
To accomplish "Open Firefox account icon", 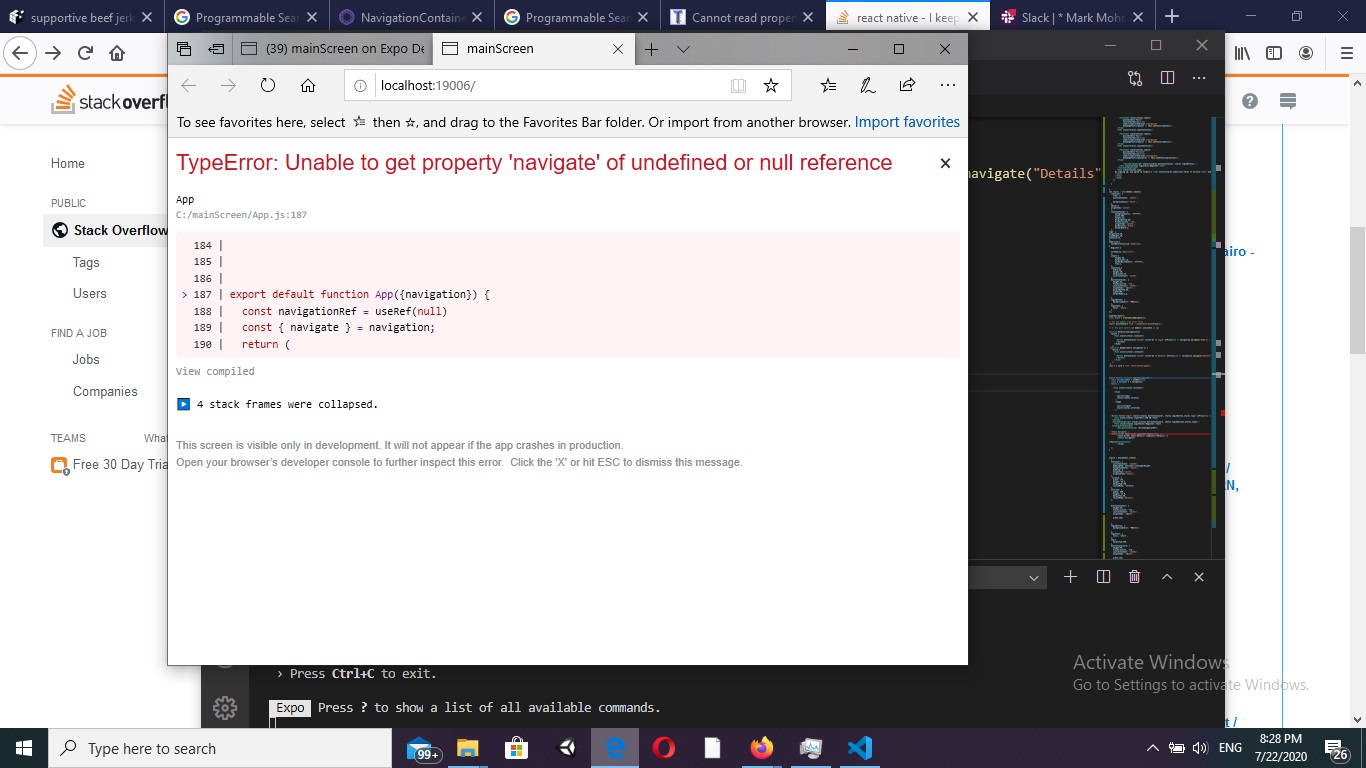I will (x=1305, y=54).
